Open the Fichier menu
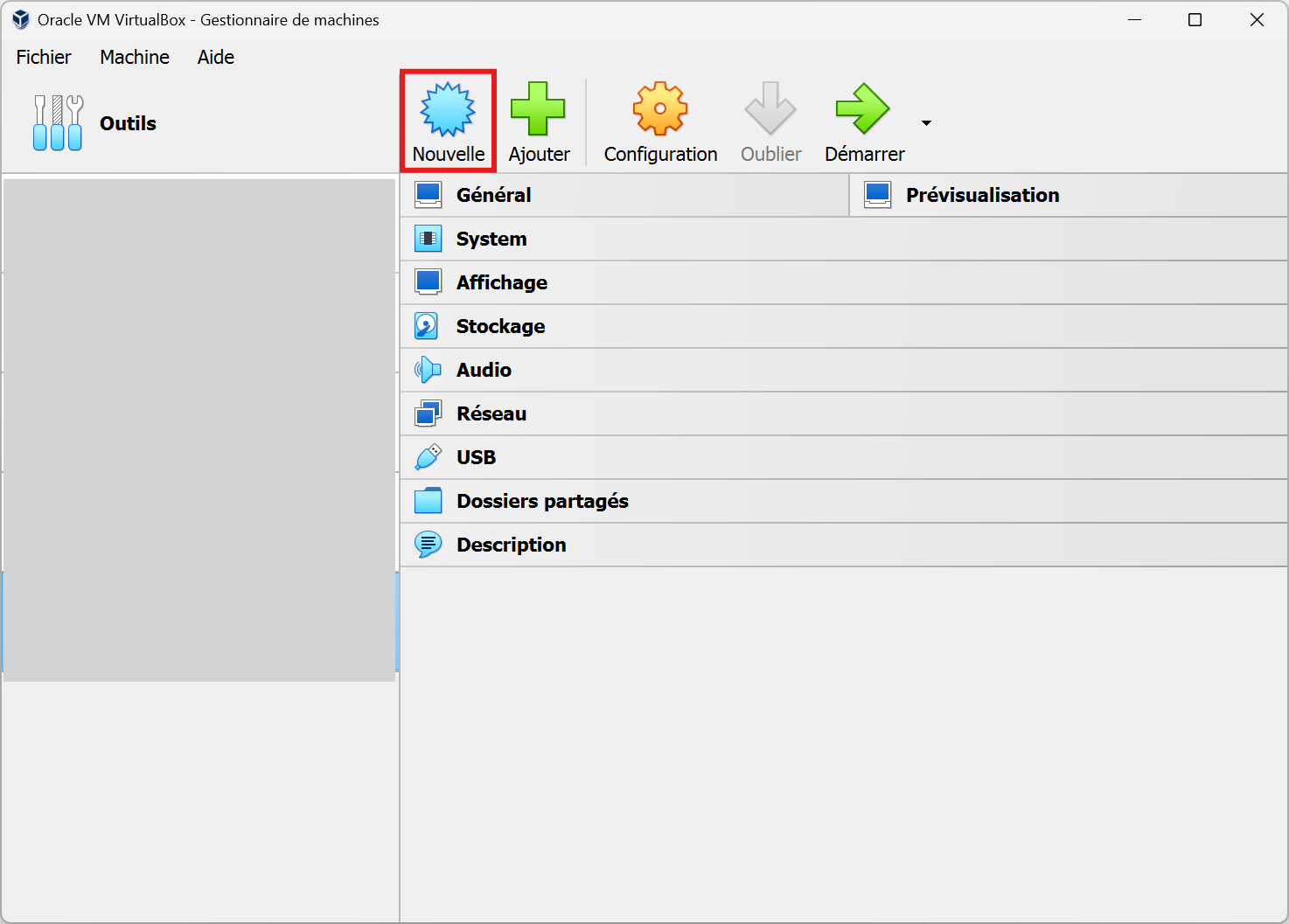The width and height of the screenshot is (1289, 924). tap(44, 57)
